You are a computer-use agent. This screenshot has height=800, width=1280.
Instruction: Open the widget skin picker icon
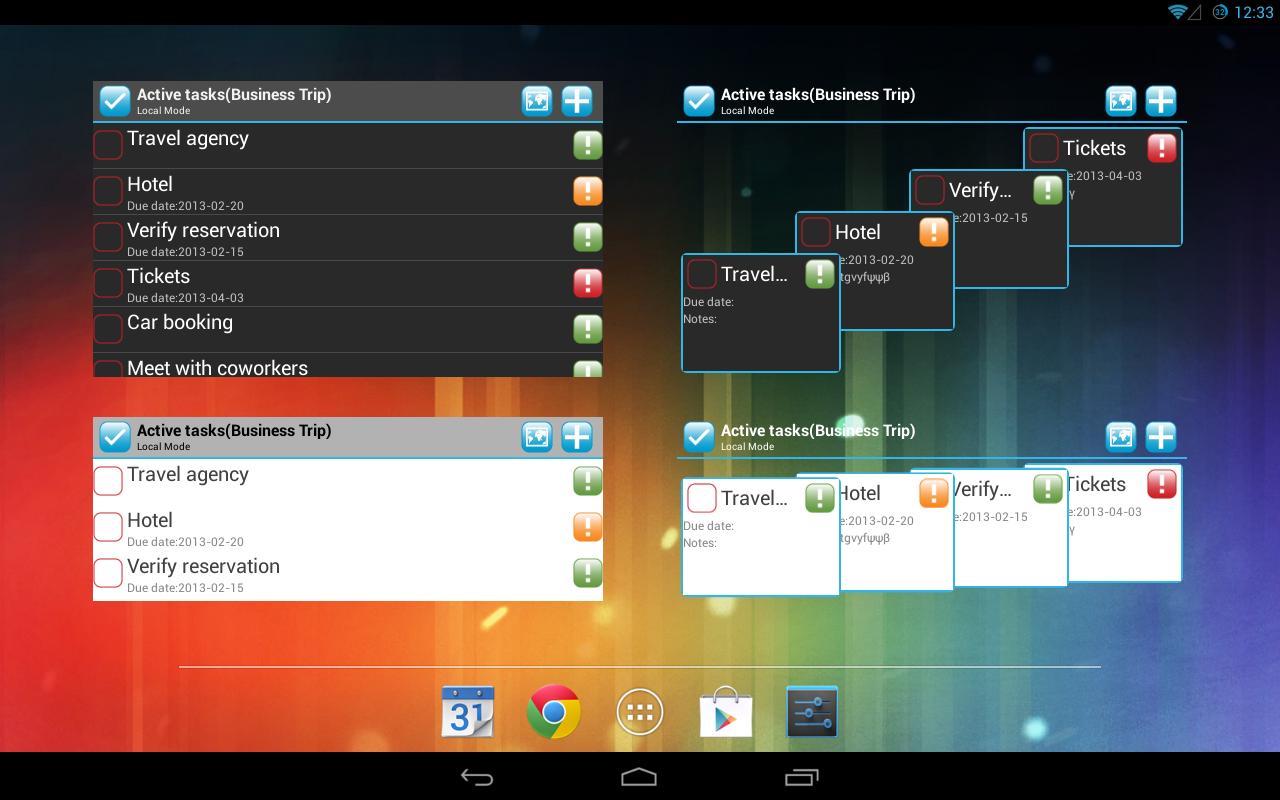pyautogui.click(x=537, y=100)
